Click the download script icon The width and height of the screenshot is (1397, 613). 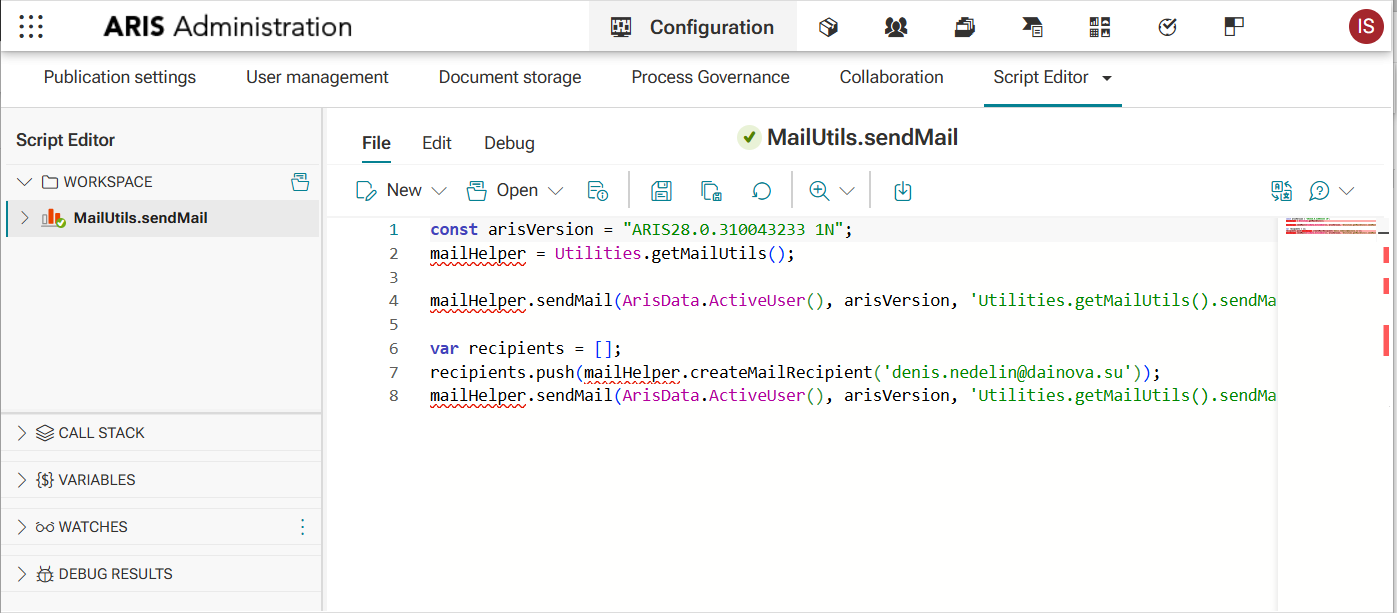click(x=902, y=190)
